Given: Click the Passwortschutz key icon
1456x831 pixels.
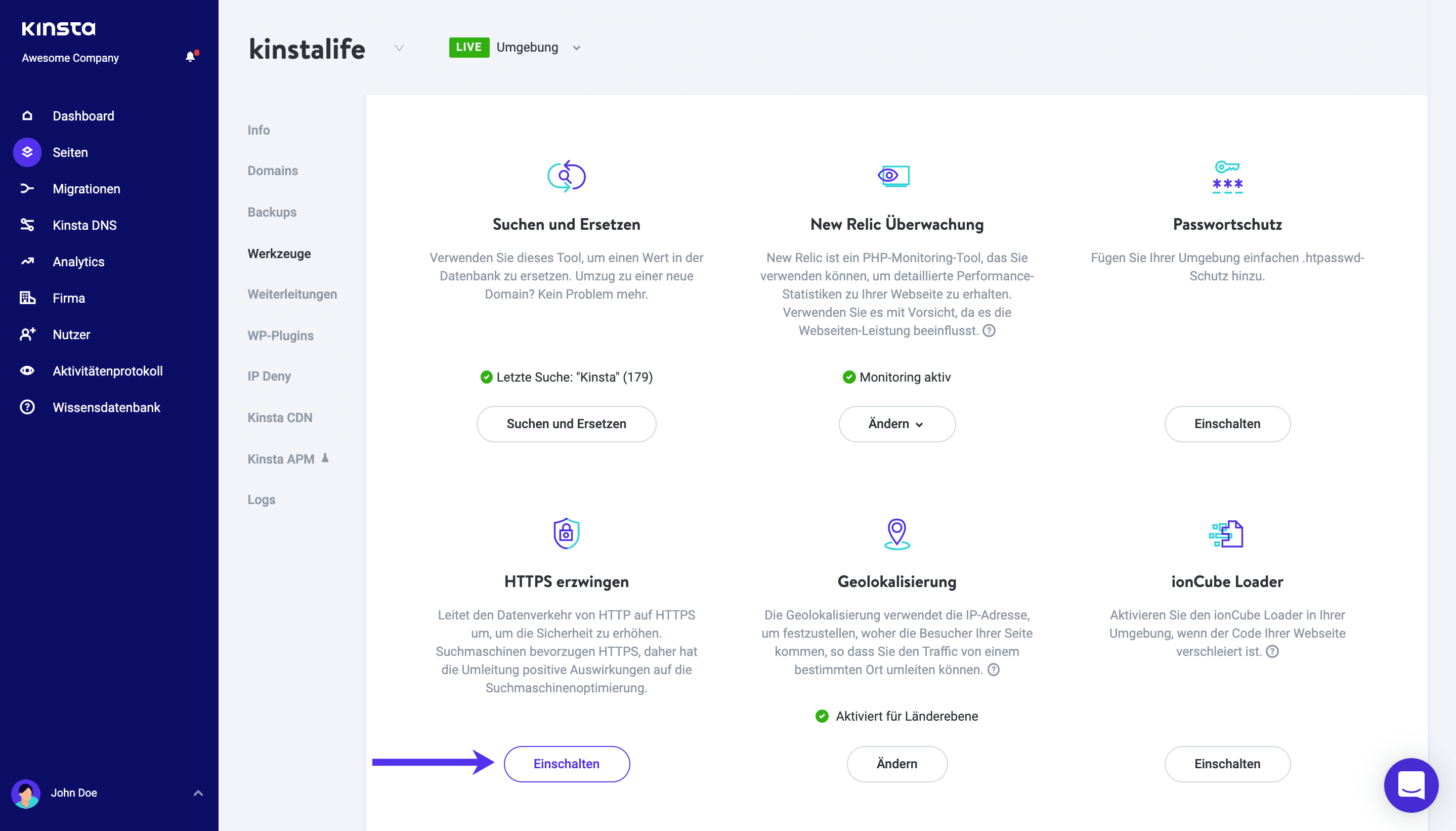Looking at the screenshot, I should pyautogui.click(x=1227, y=177).
